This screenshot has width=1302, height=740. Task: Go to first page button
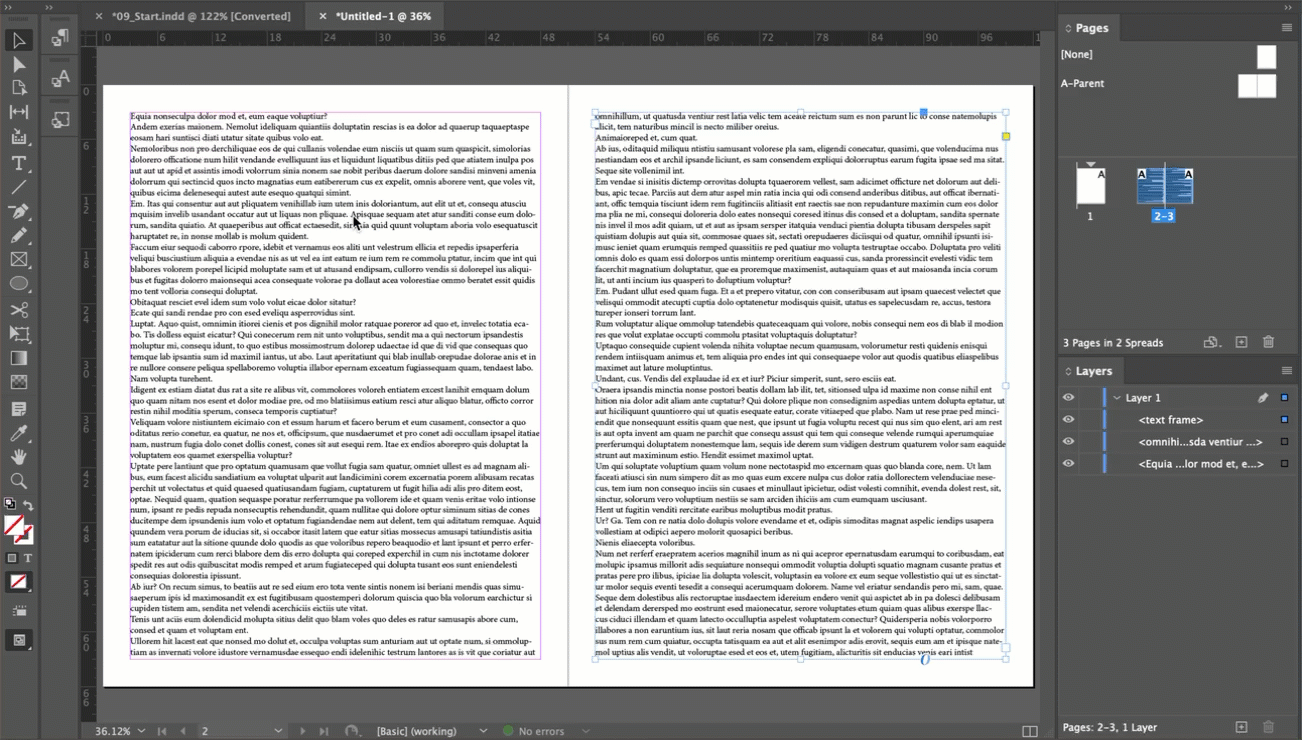162,731
